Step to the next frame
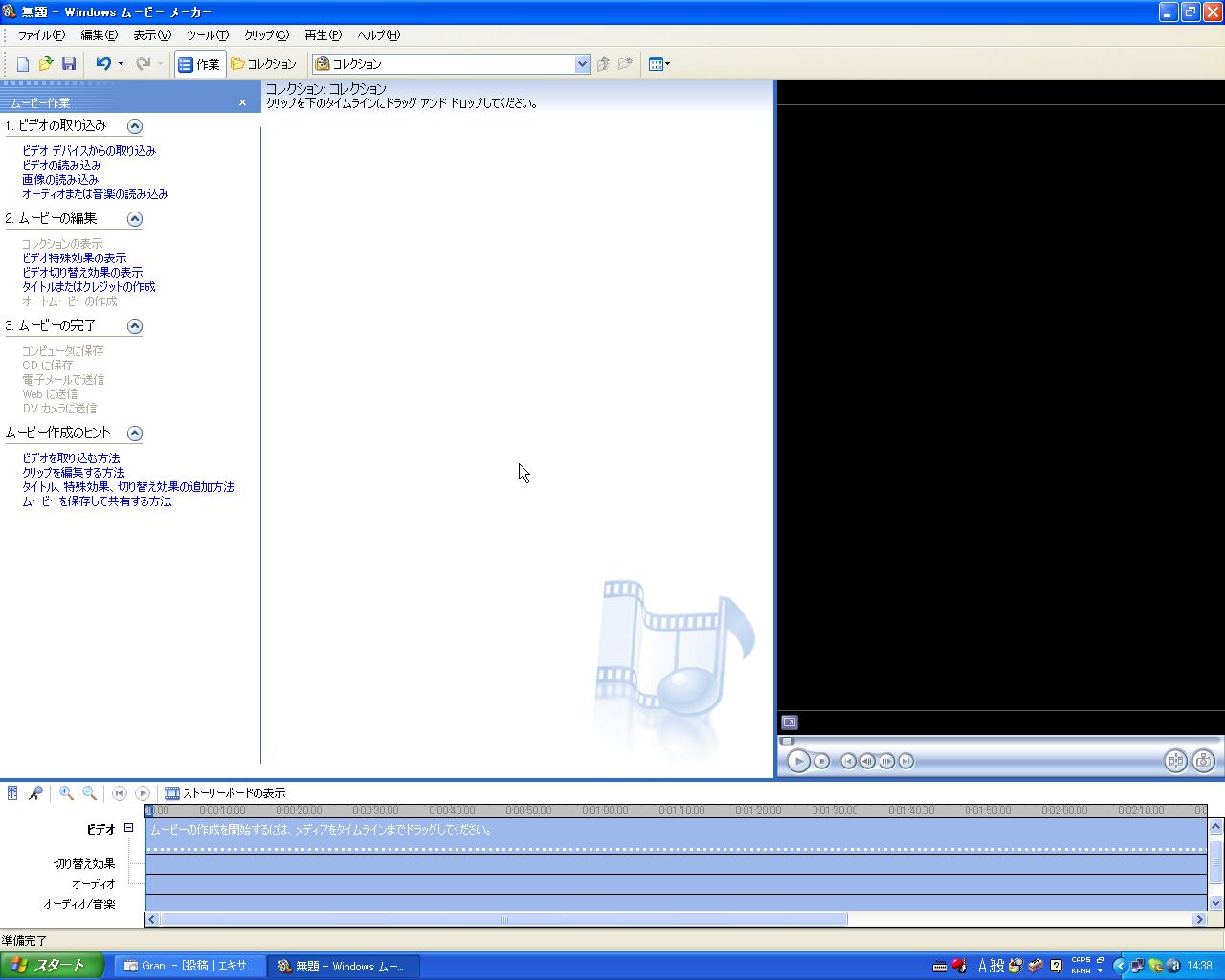The image size is (1225, 980). 887,761
